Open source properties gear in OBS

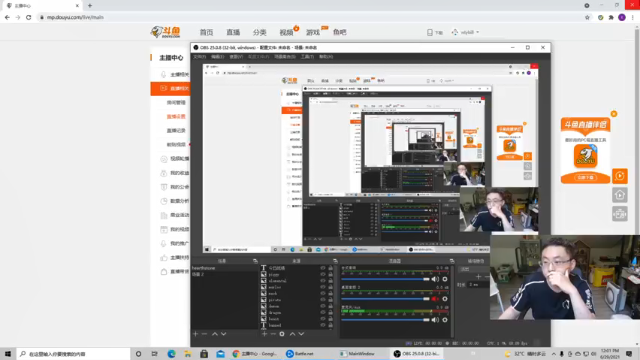(282, 334)
